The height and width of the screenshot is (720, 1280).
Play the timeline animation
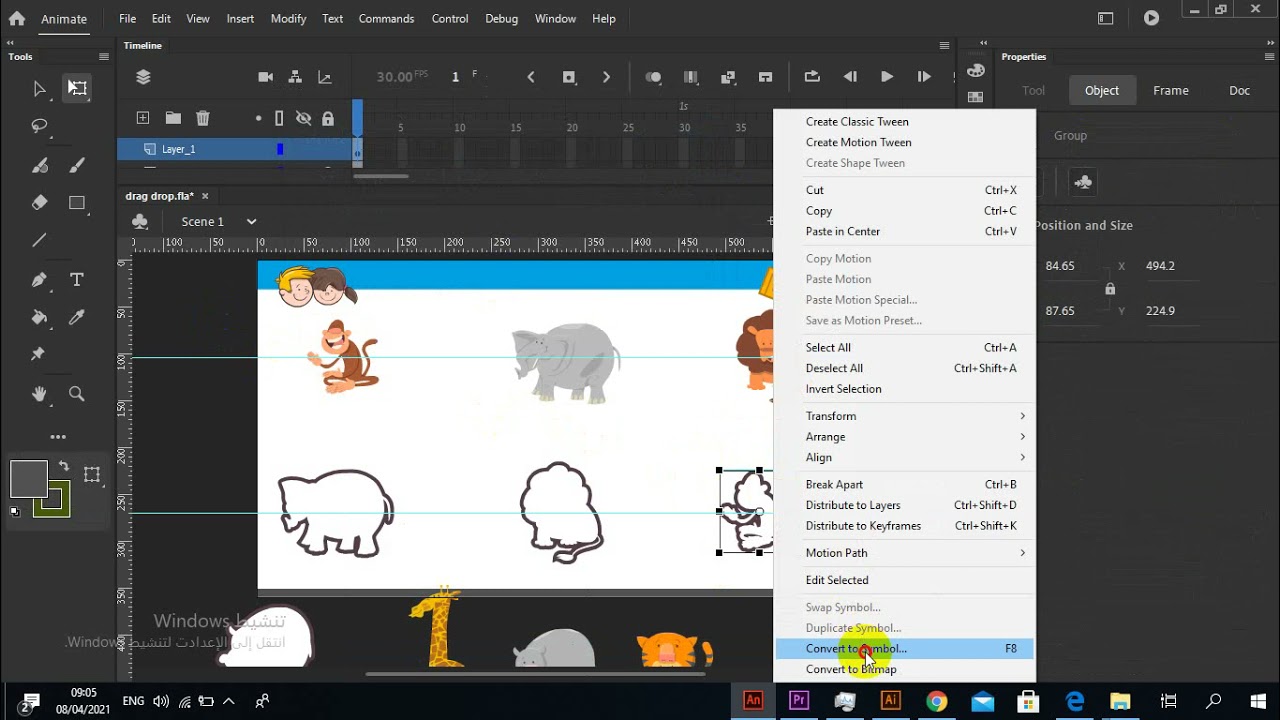pos(887,77)
